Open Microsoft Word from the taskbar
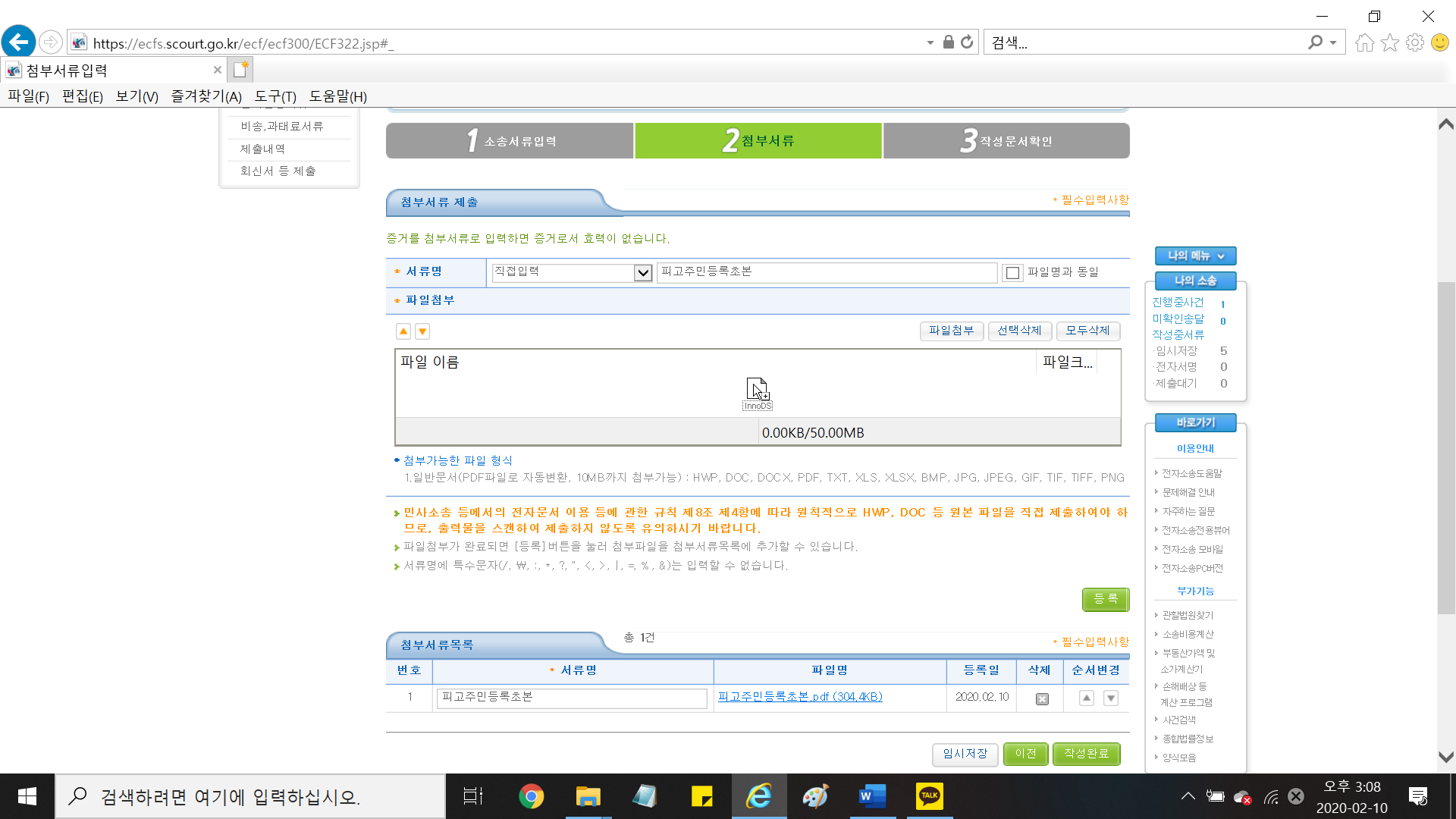Screen dimensions: 1456x819 tap(872, 796)
